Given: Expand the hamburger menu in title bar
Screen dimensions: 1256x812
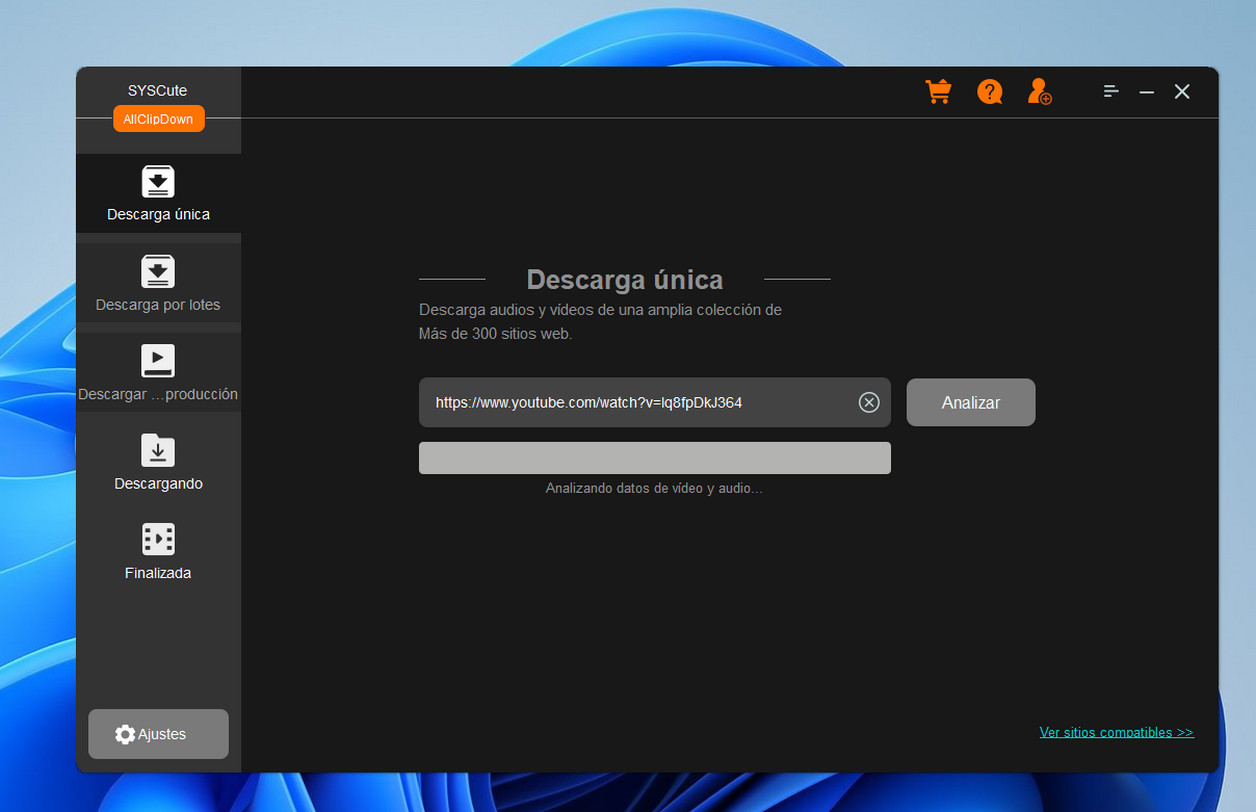Looking at the screenshot, I should (1111, 92).
